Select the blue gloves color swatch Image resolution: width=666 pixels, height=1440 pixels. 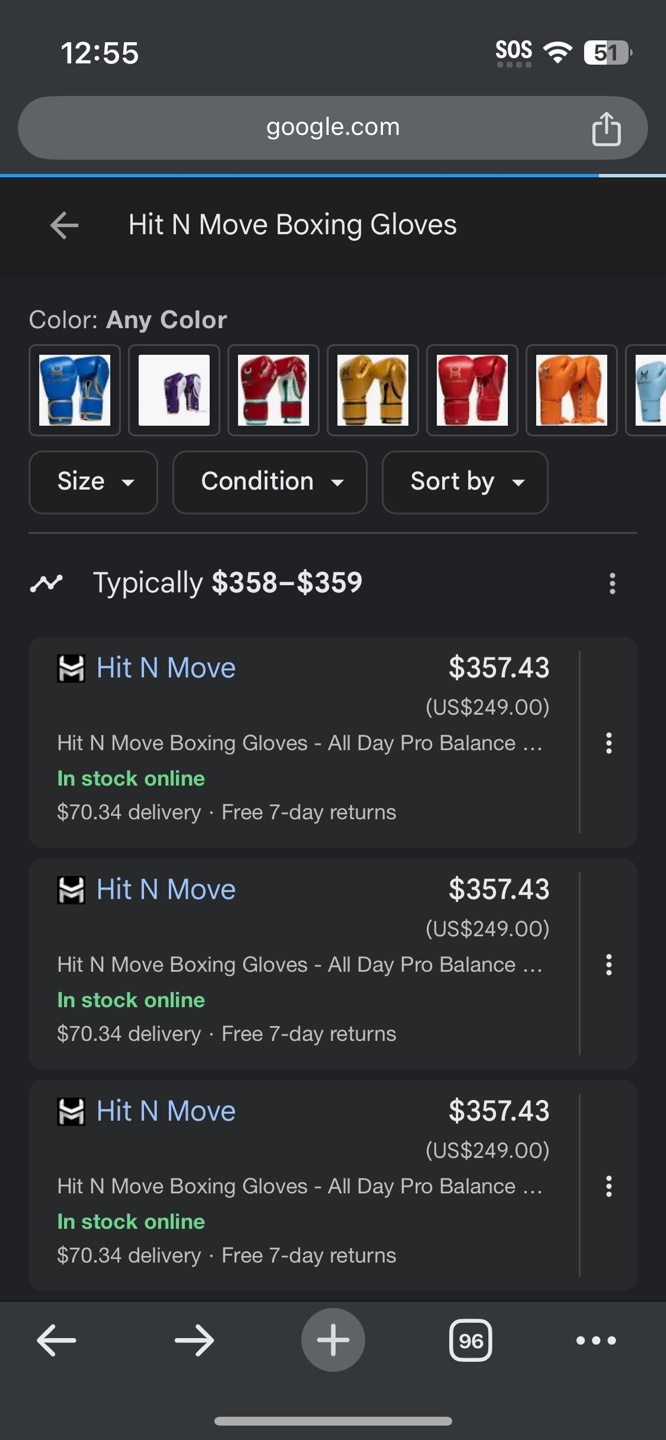(75, 390)
